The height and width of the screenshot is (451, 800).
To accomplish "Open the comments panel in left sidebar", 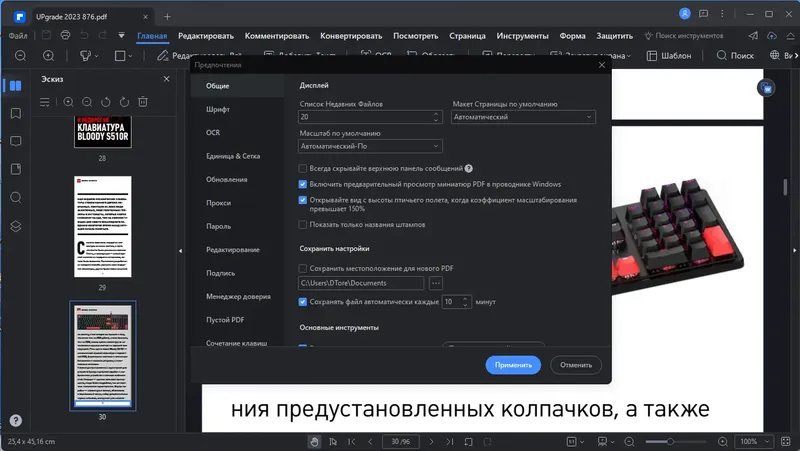I will [x=16, y=141].
